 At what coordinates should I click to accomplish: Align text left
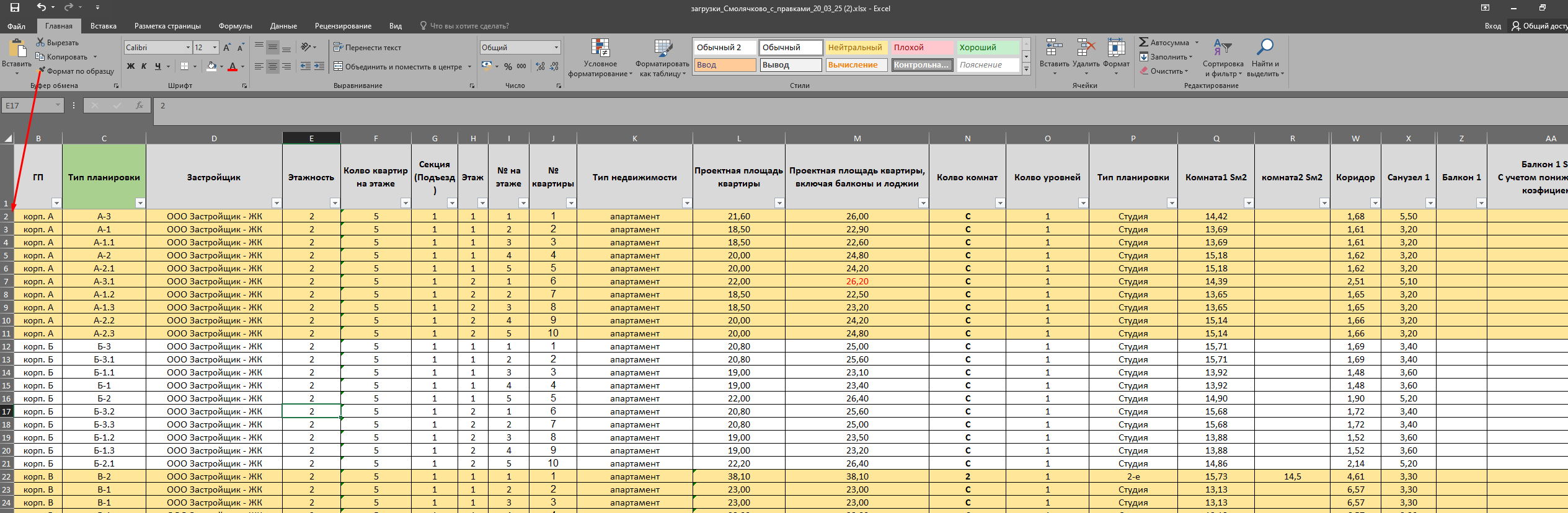click(259, 66)
